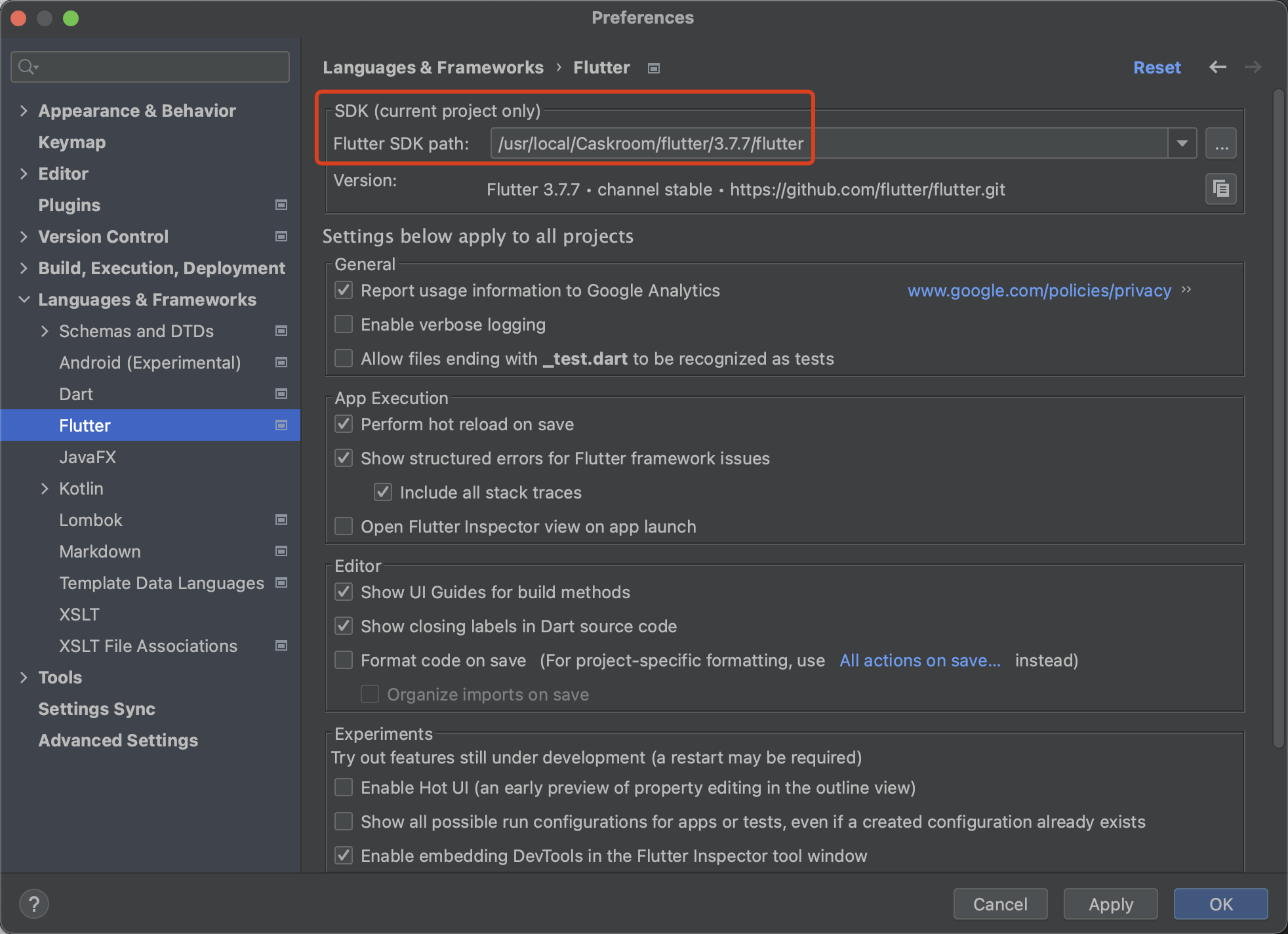Select XSLT settings page

point(79,615)
